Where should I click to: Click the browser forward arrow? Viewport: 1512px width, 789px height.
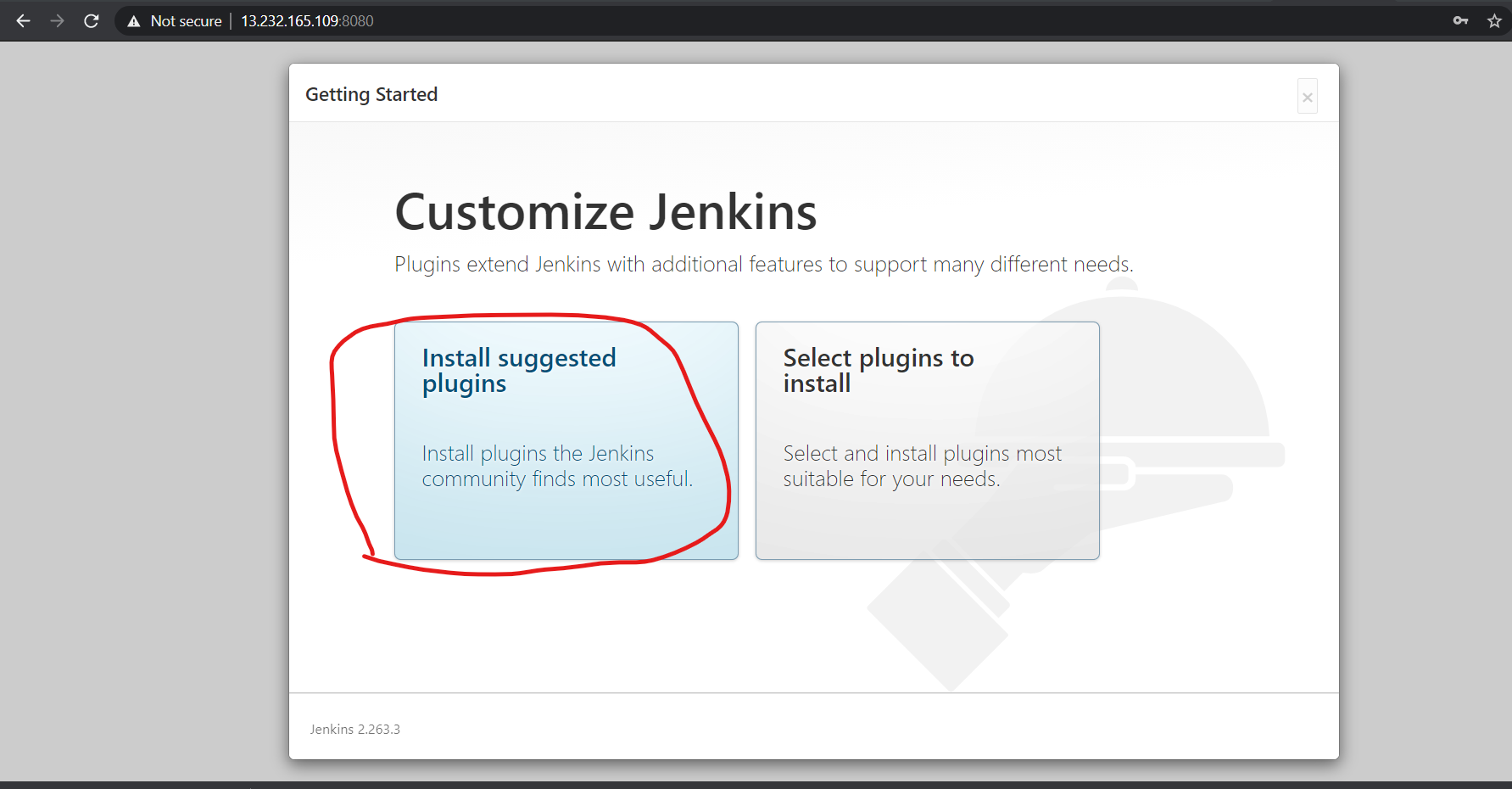tap(57, 21)
